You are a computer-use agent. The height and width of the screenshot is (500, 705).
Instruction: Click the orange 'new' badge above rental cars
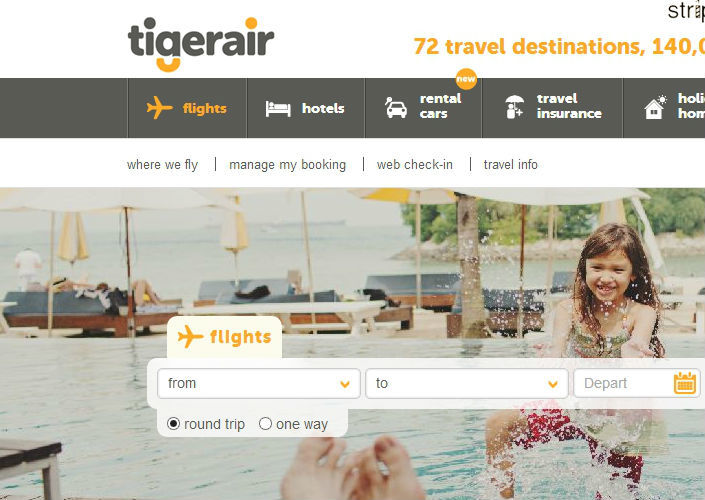pos(466,79)
